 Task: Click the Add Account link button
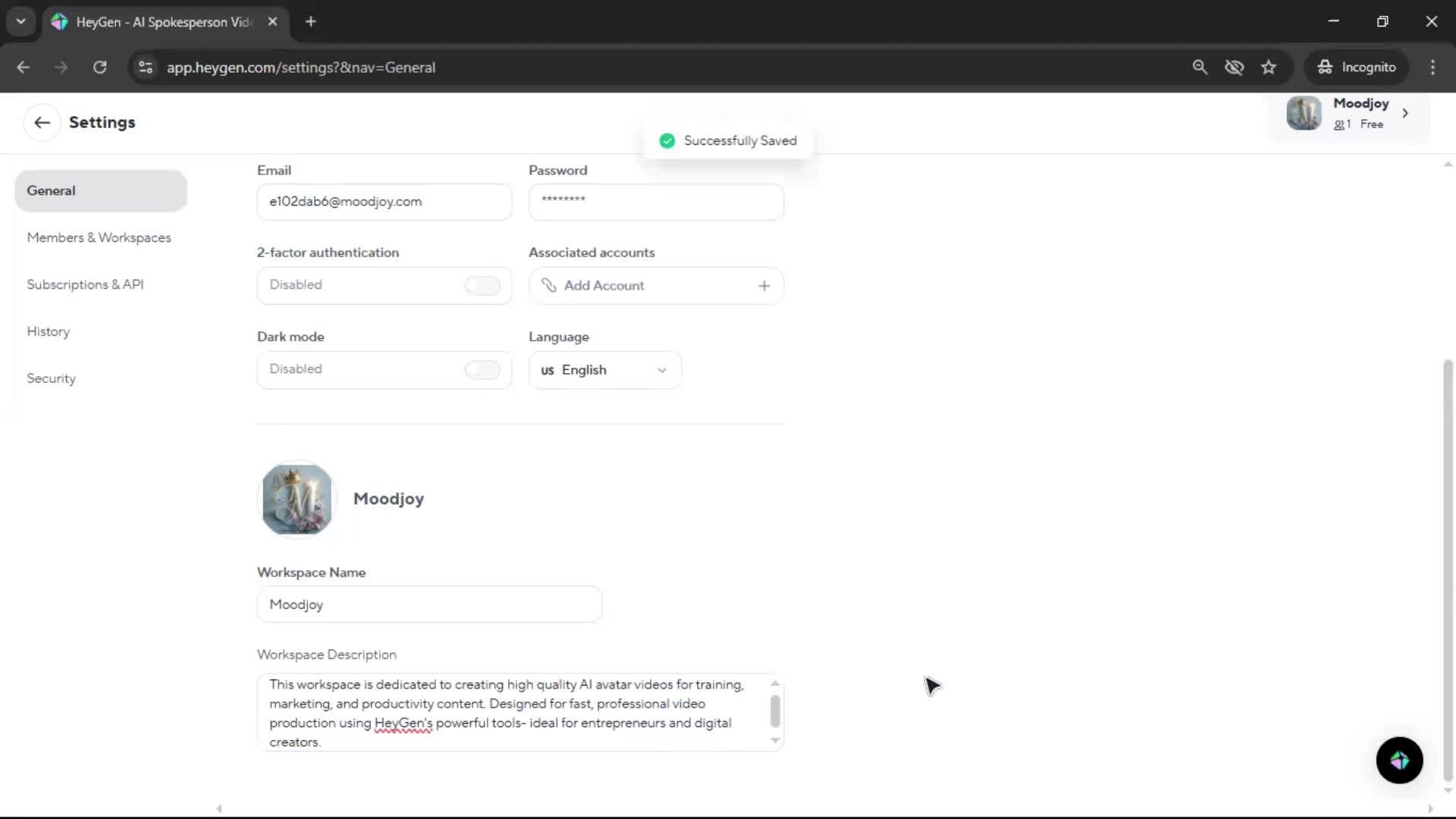pyautogui.click(x=604, y=286)
